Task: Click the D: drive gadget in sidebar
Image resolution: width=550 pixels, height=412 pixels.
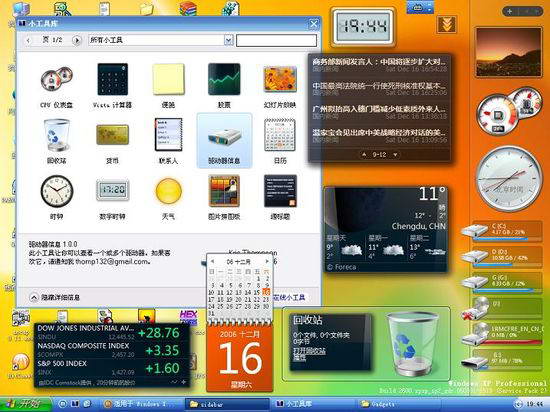Action: pyautogui.click(x=502, y=257)
